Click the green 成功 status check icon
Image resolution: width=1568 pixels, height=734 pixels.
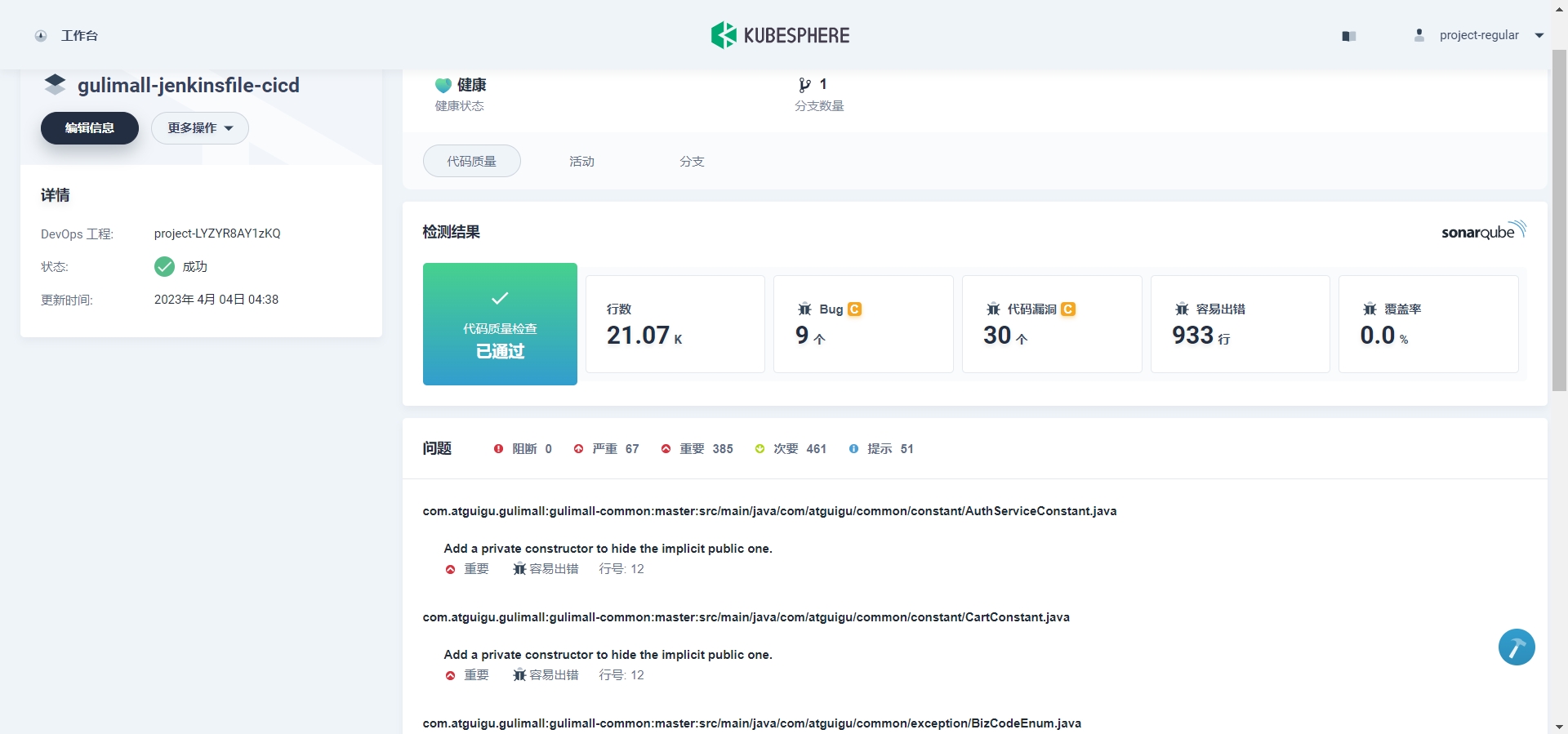coord(164,266)
